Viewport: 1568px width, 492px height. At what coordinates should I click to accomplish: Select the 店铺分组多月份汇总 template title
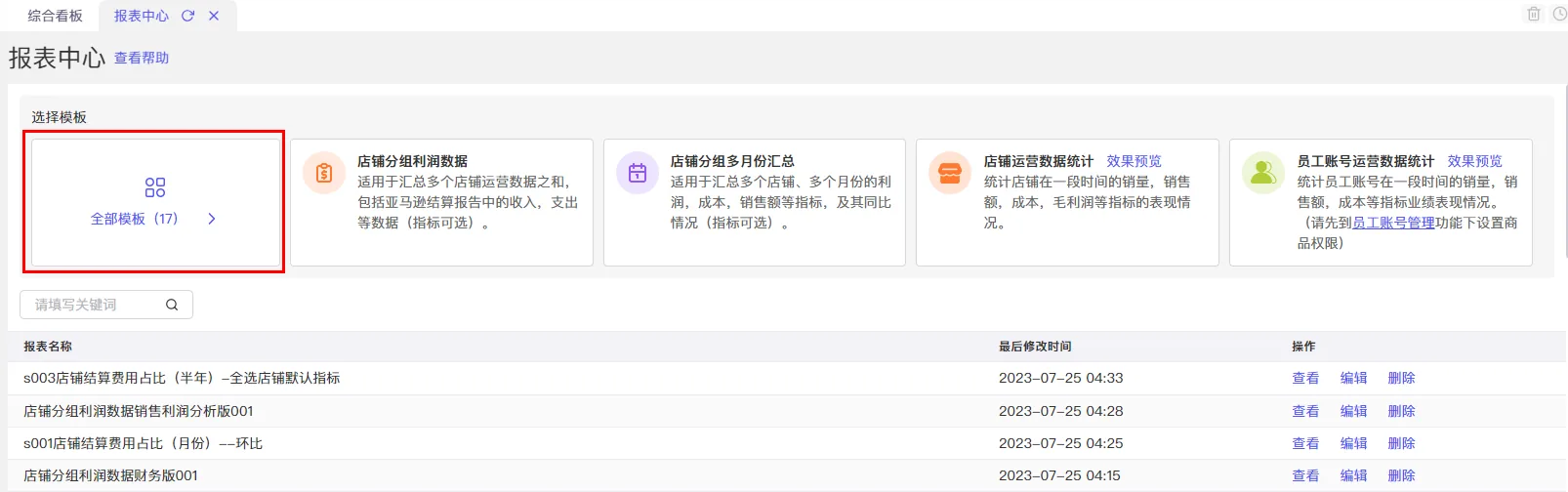732,161
